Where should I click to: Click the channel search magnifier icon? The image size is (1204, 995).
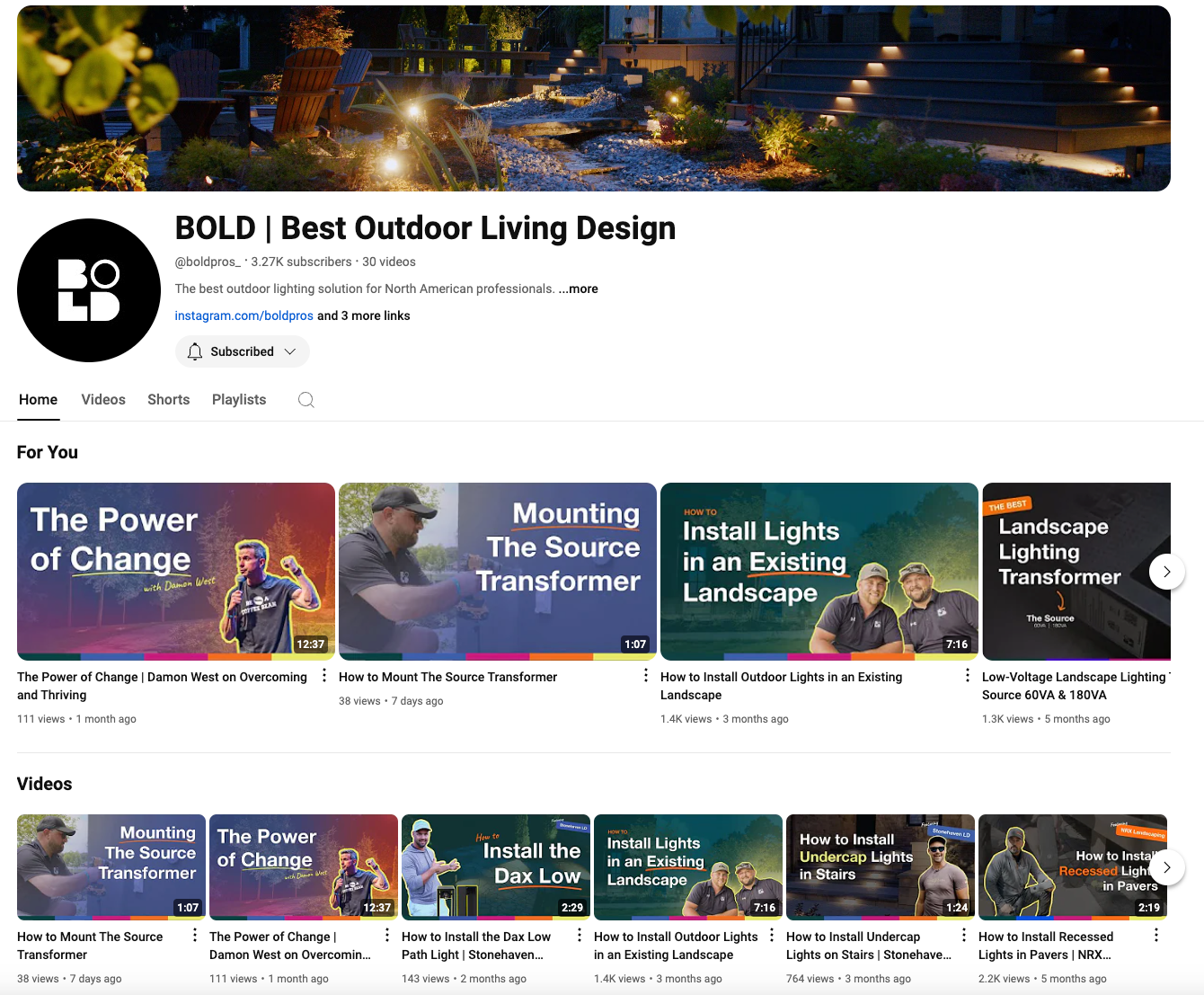(306, 400)
